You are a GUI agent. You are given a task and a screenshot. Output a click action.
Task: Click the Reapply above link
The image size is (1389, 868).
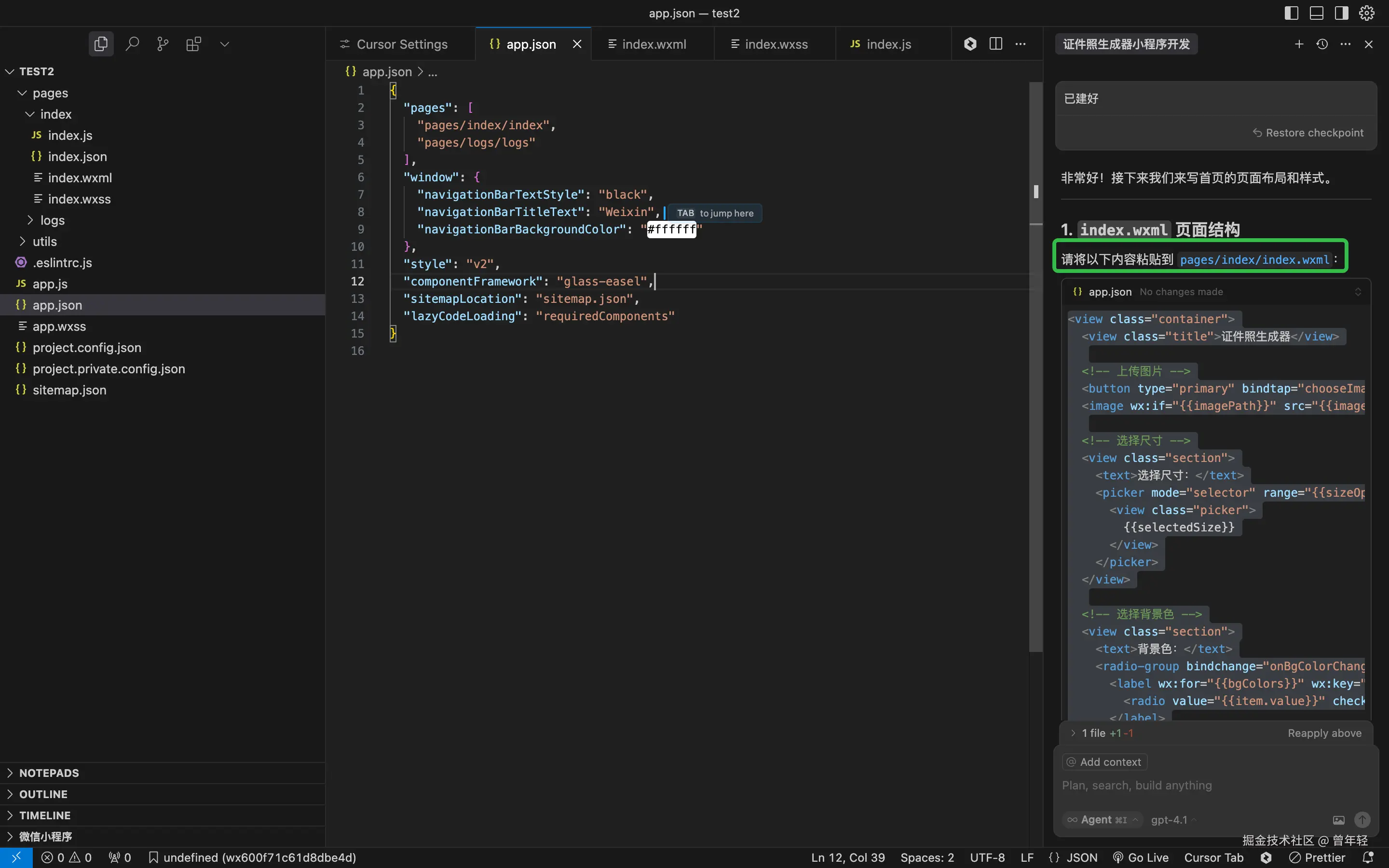click(1324, 733)
